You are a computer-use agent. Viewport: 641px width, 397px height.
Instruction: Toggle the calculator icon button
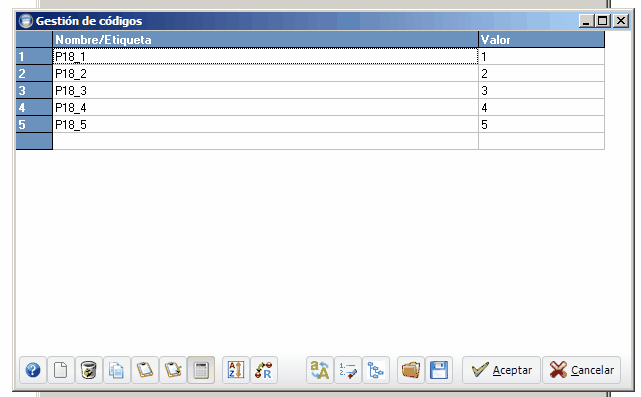[x=201, y=370]
